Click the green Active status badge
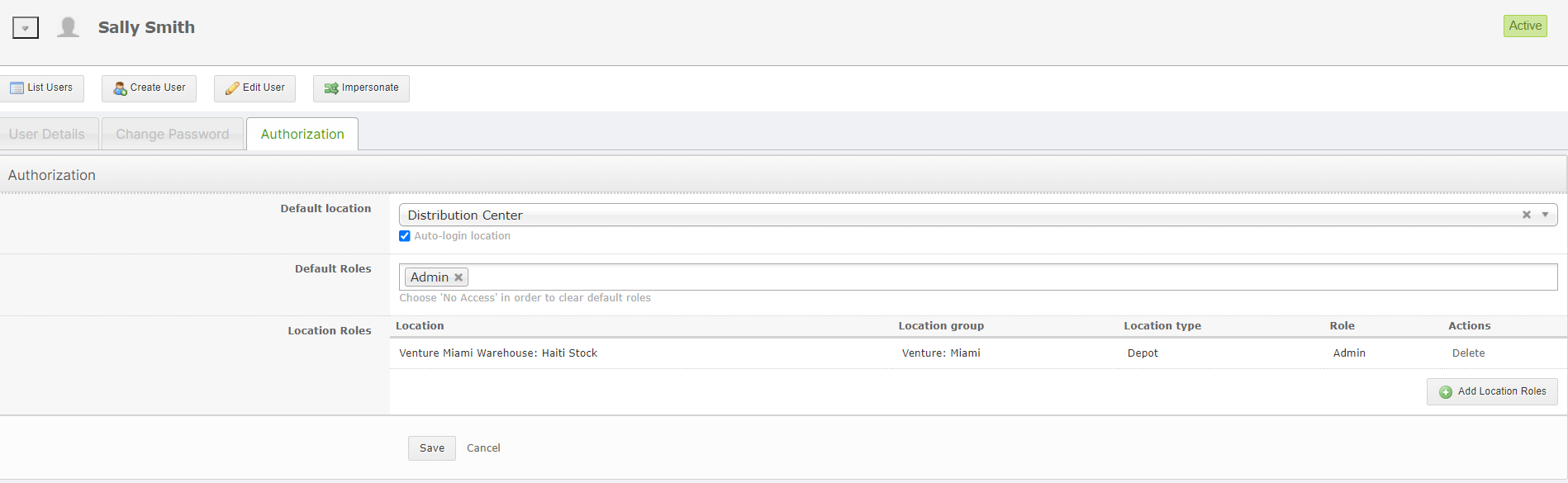The width and height of the screenshot is (1568, 483). (1525, 26)
